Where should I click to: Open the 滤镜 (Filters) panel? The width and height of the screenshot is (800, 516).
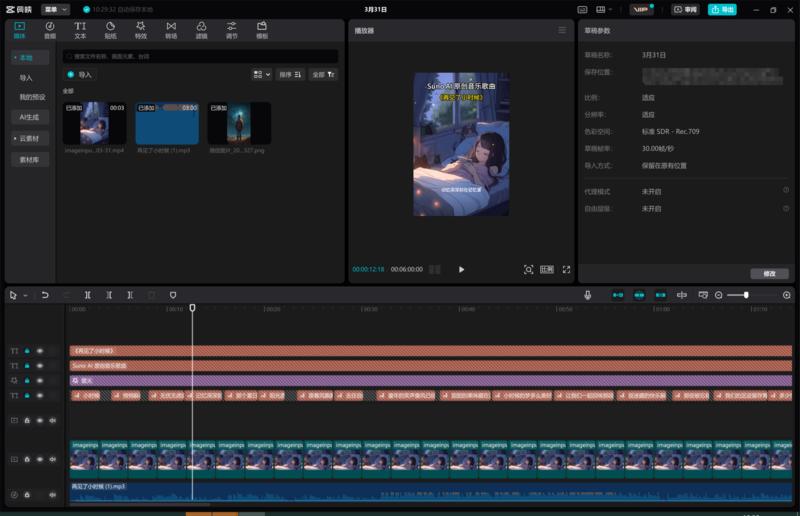(x=201, y=29)
